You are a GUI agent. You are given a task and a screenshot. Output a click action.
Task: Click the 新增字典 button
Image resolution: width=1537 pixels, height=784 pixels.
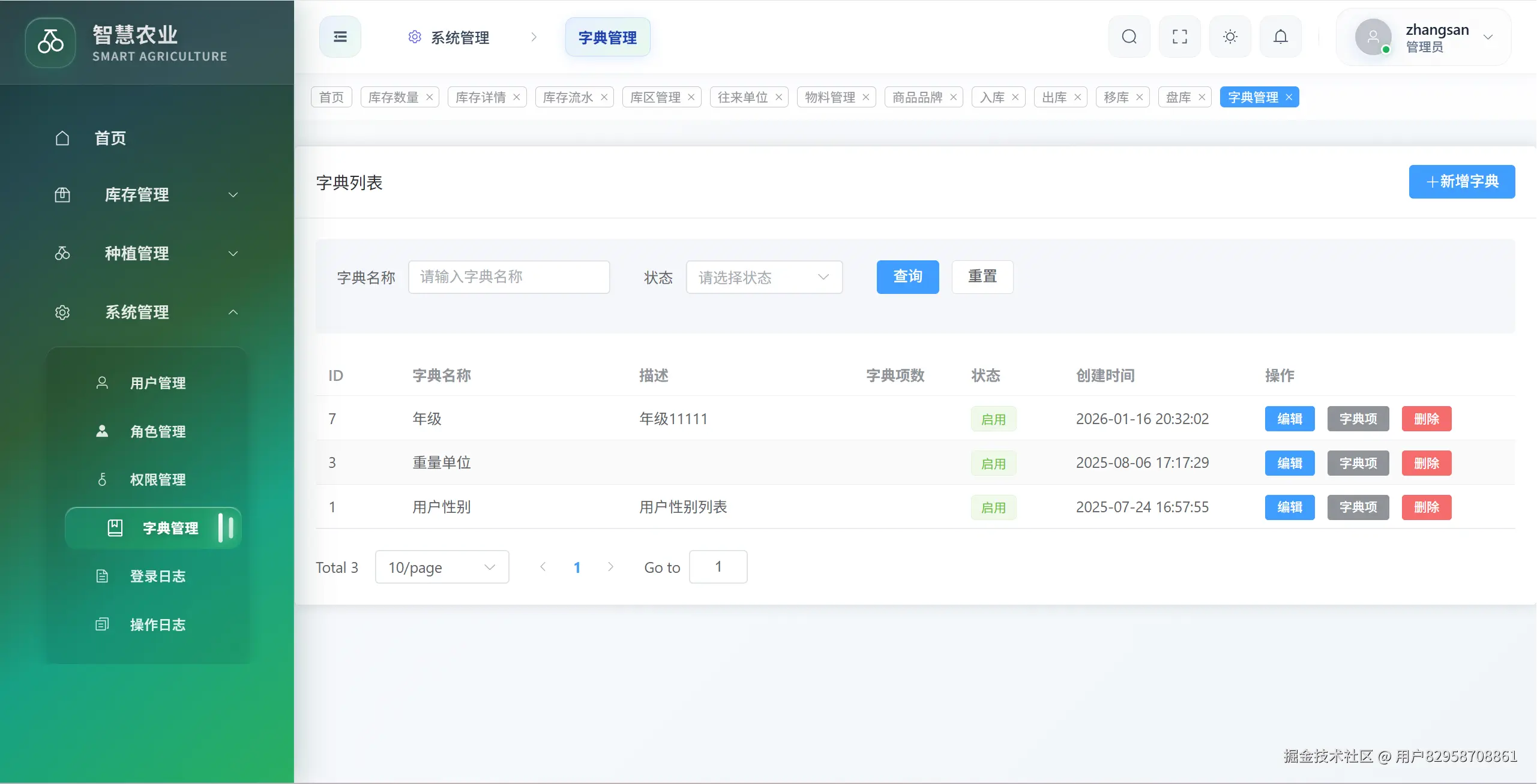(x=1461, y=182)
